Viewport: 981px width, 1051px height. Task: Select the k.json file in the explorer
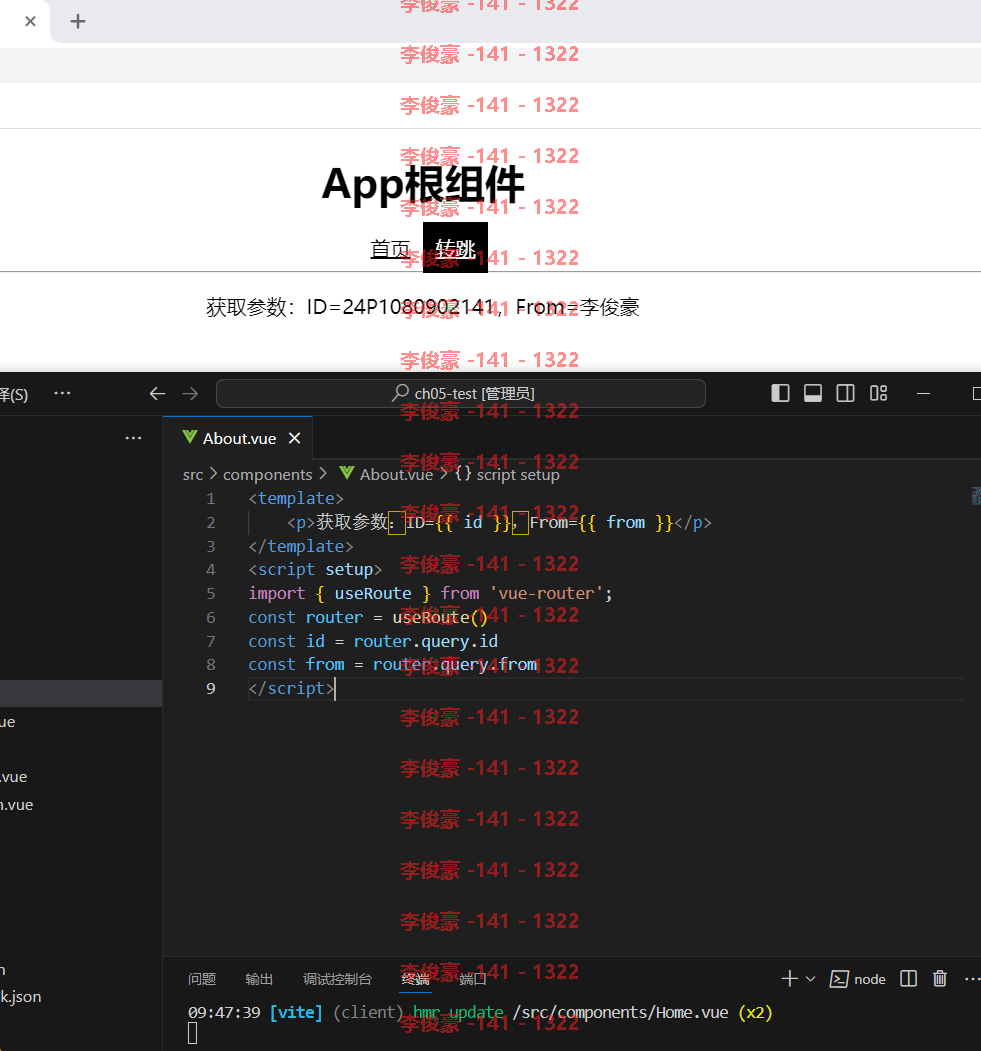(21, 997)
